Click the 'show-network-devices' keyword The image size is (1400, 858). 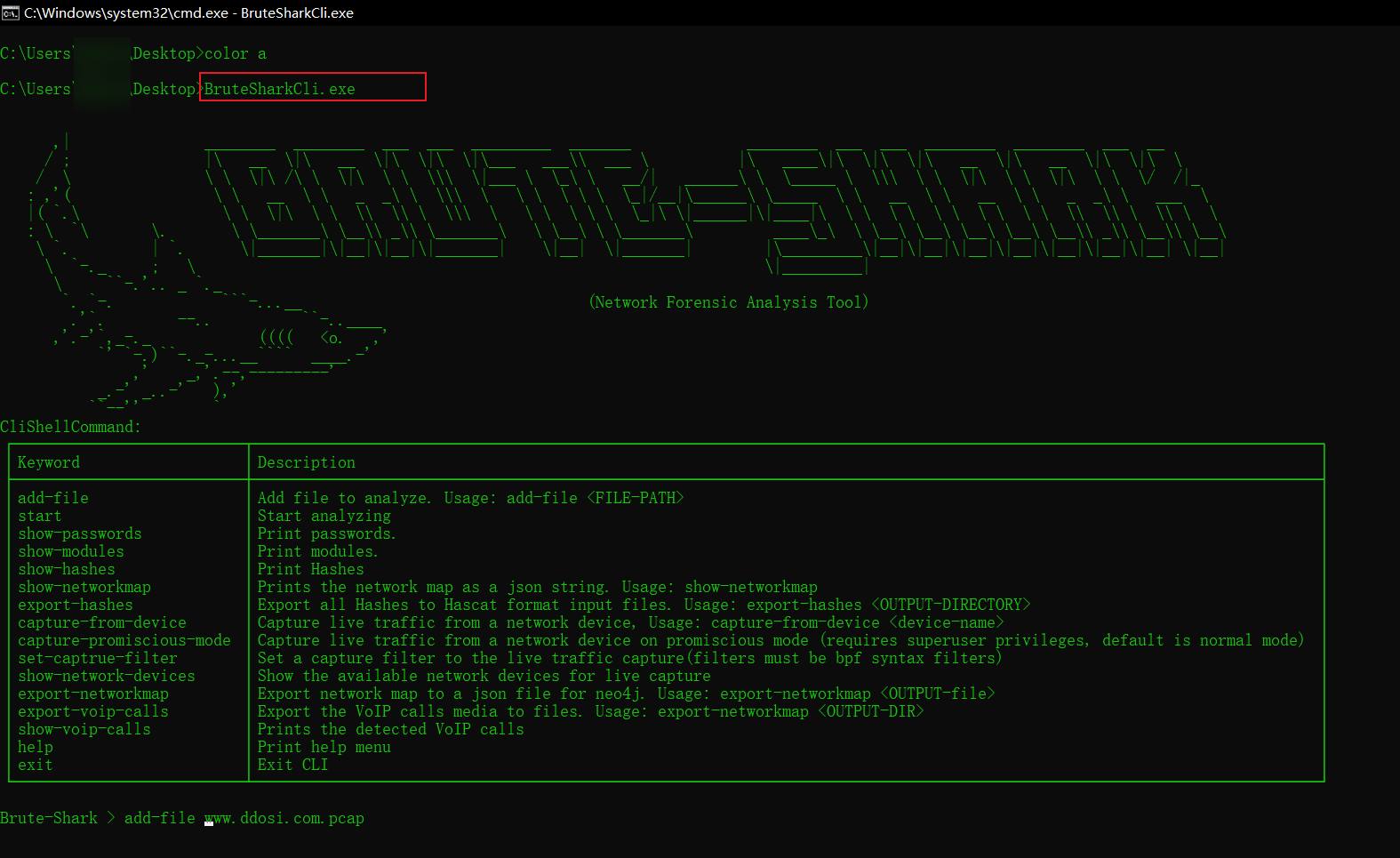(107, 676)
